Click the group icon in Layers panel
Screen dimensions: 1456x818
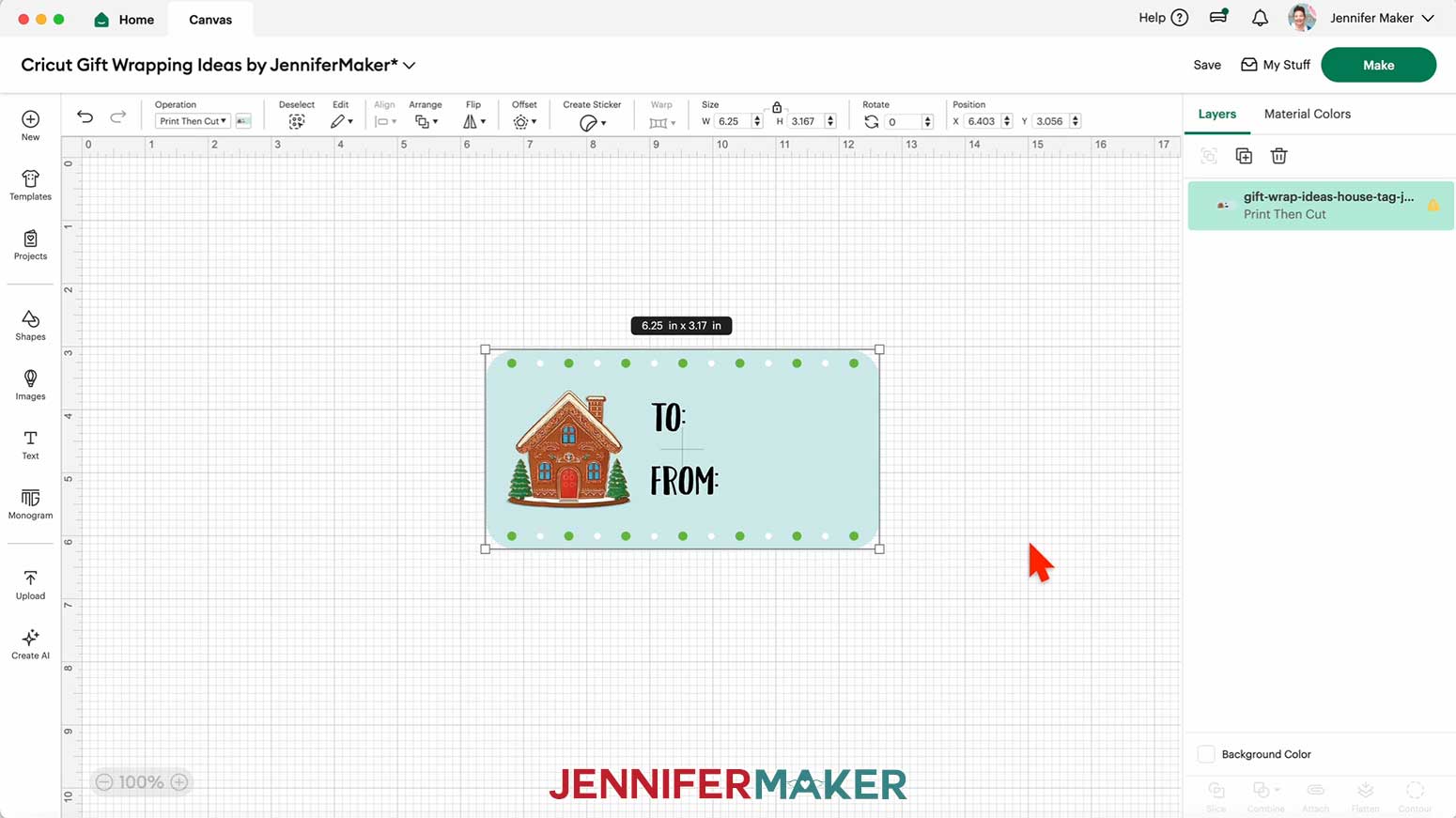coord(1209,156)
